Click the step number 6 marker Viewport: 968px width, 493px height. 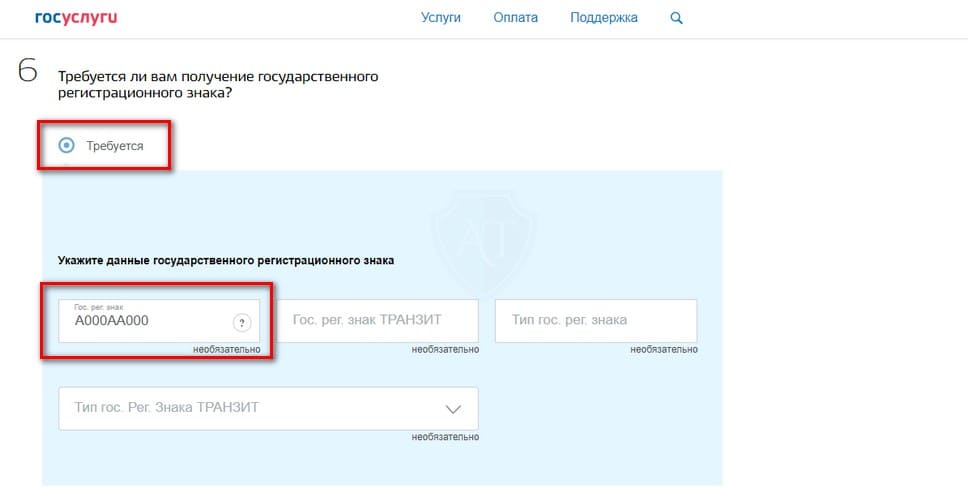[x=28, y=73]
